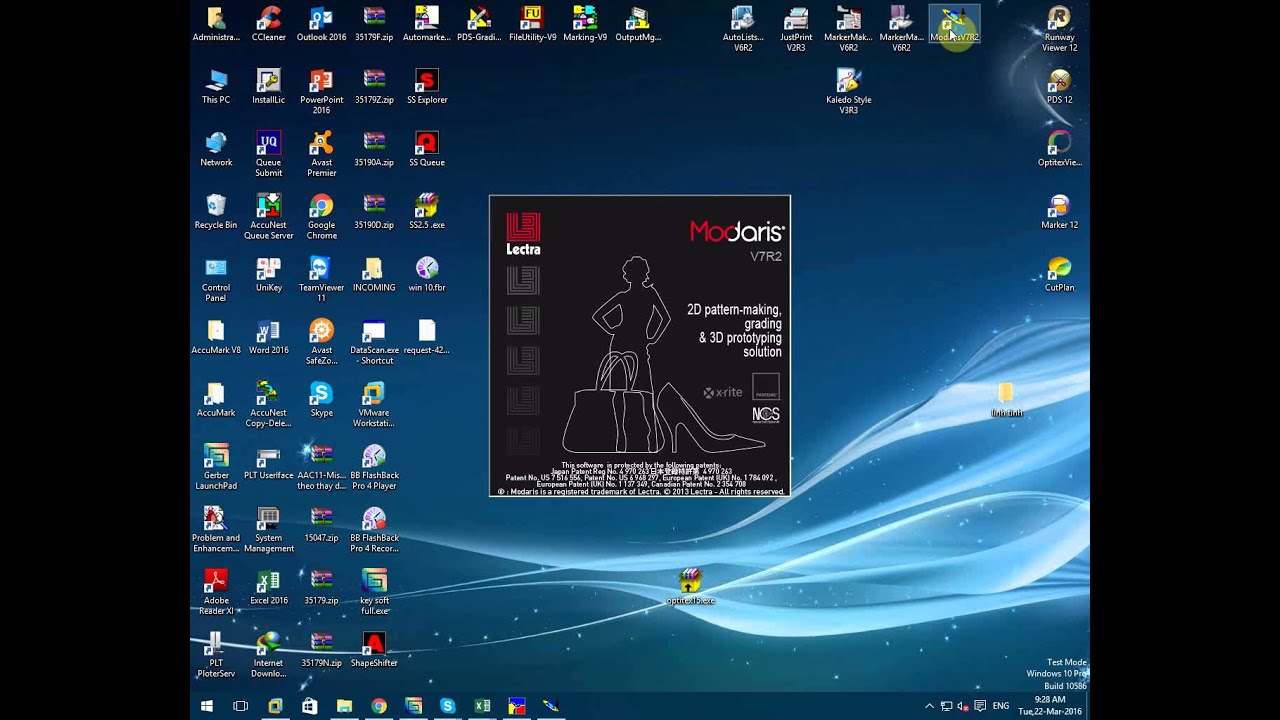The height and width of the screenshot is (720, 1280).
Task: Open Avast Premier from the desktop
Action: click(321, 154)
